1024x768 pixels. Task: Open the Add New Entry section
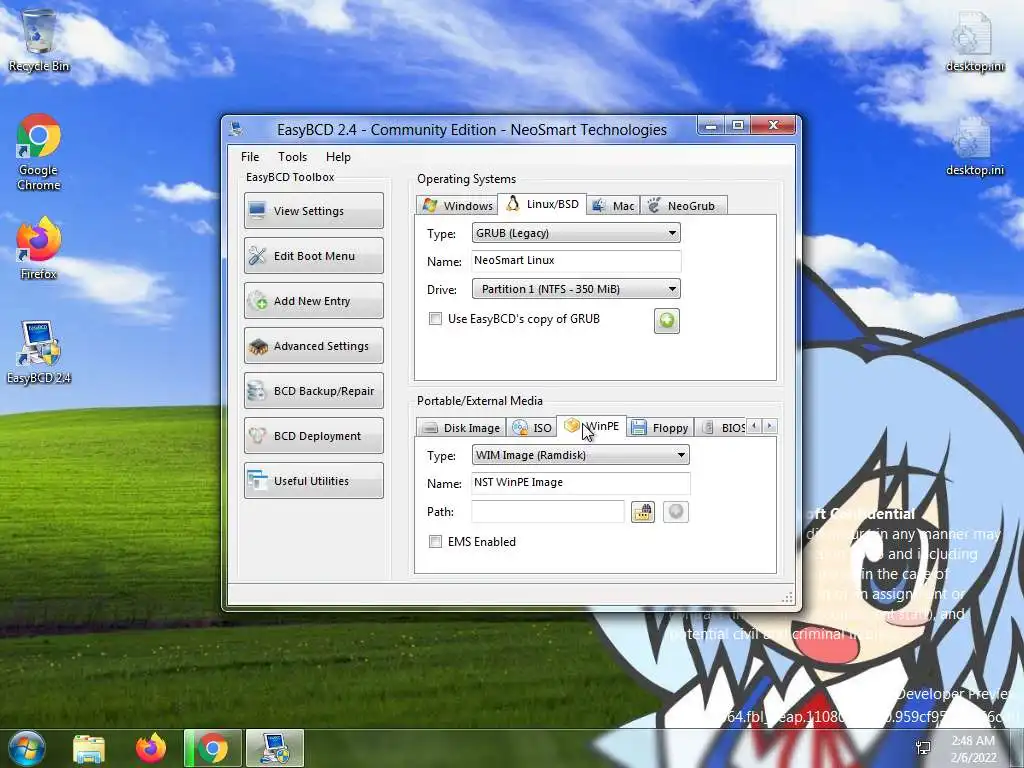(313, 300)
